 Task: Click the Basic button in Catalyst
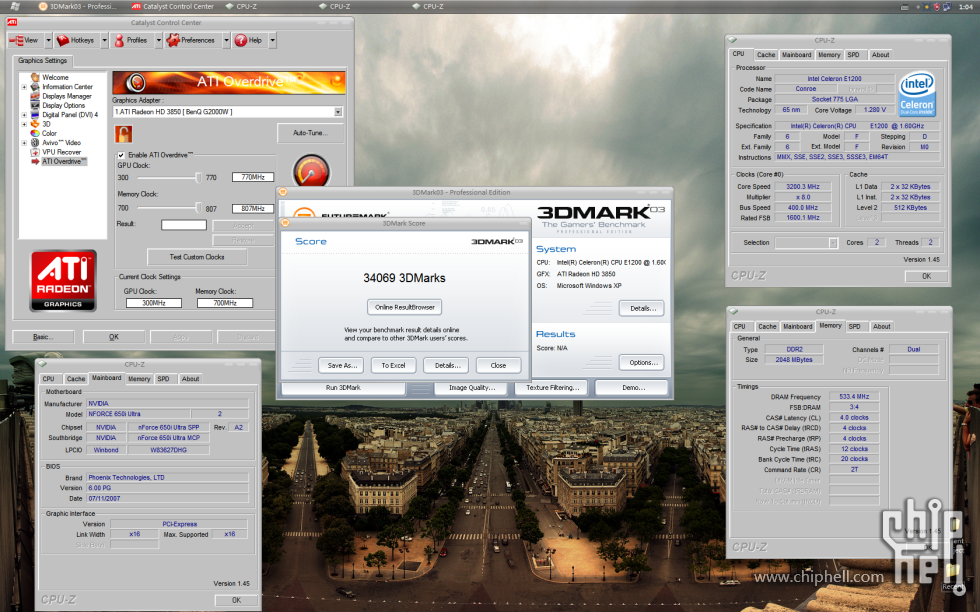[x=43, y=337]
